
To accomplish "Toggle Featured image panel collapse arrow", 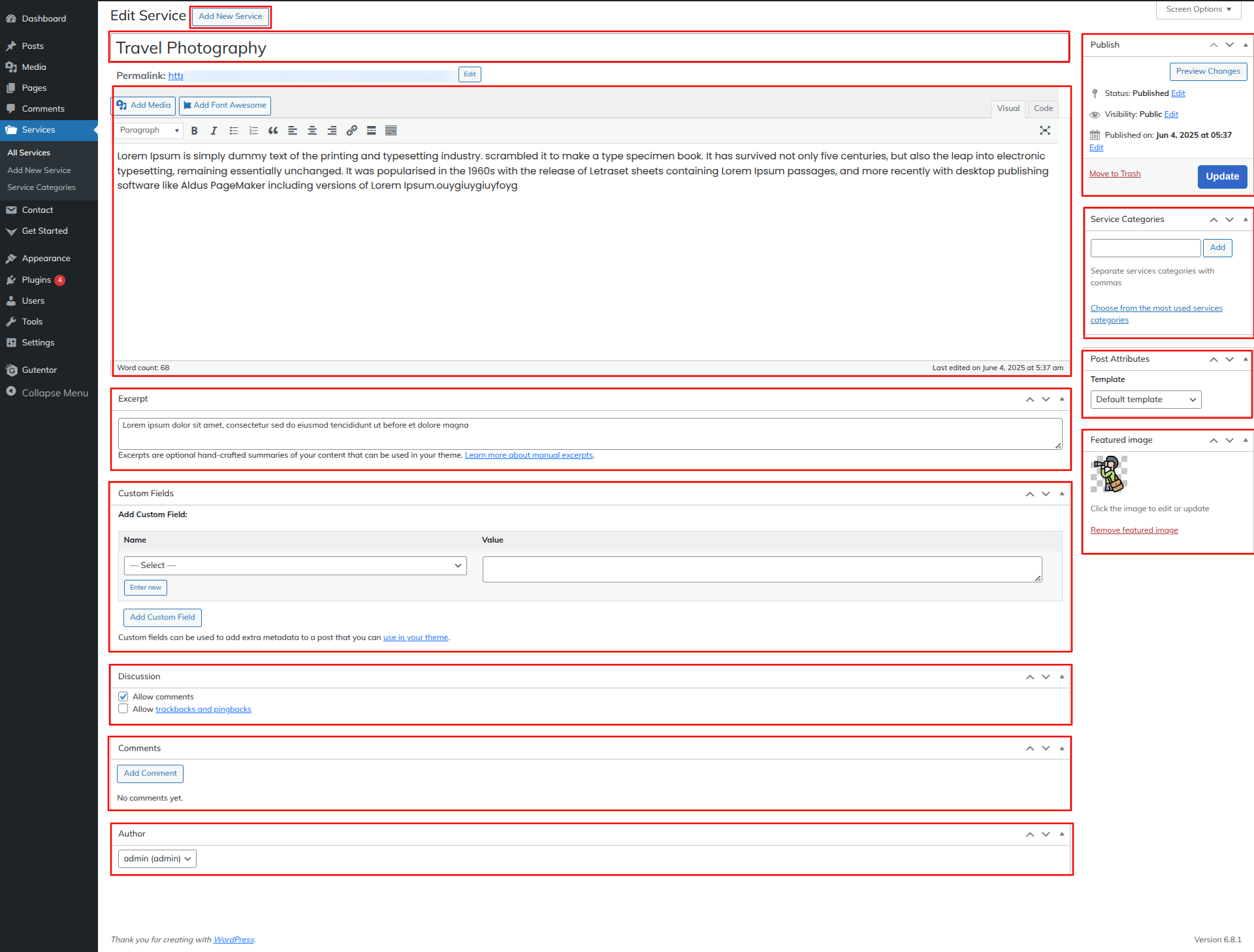I will coord(1246,440).
